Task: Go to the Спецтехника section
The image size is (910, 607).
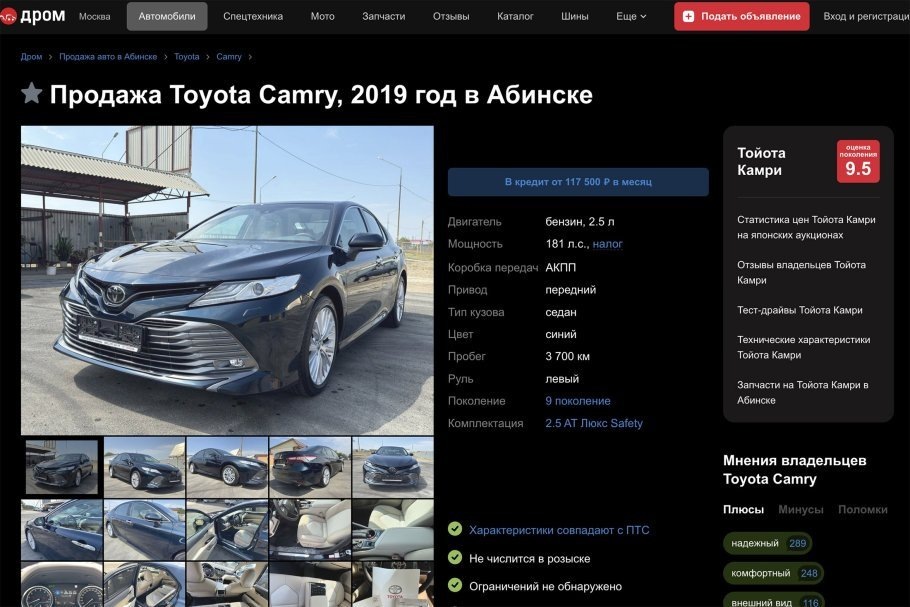Action: point(253,16)
